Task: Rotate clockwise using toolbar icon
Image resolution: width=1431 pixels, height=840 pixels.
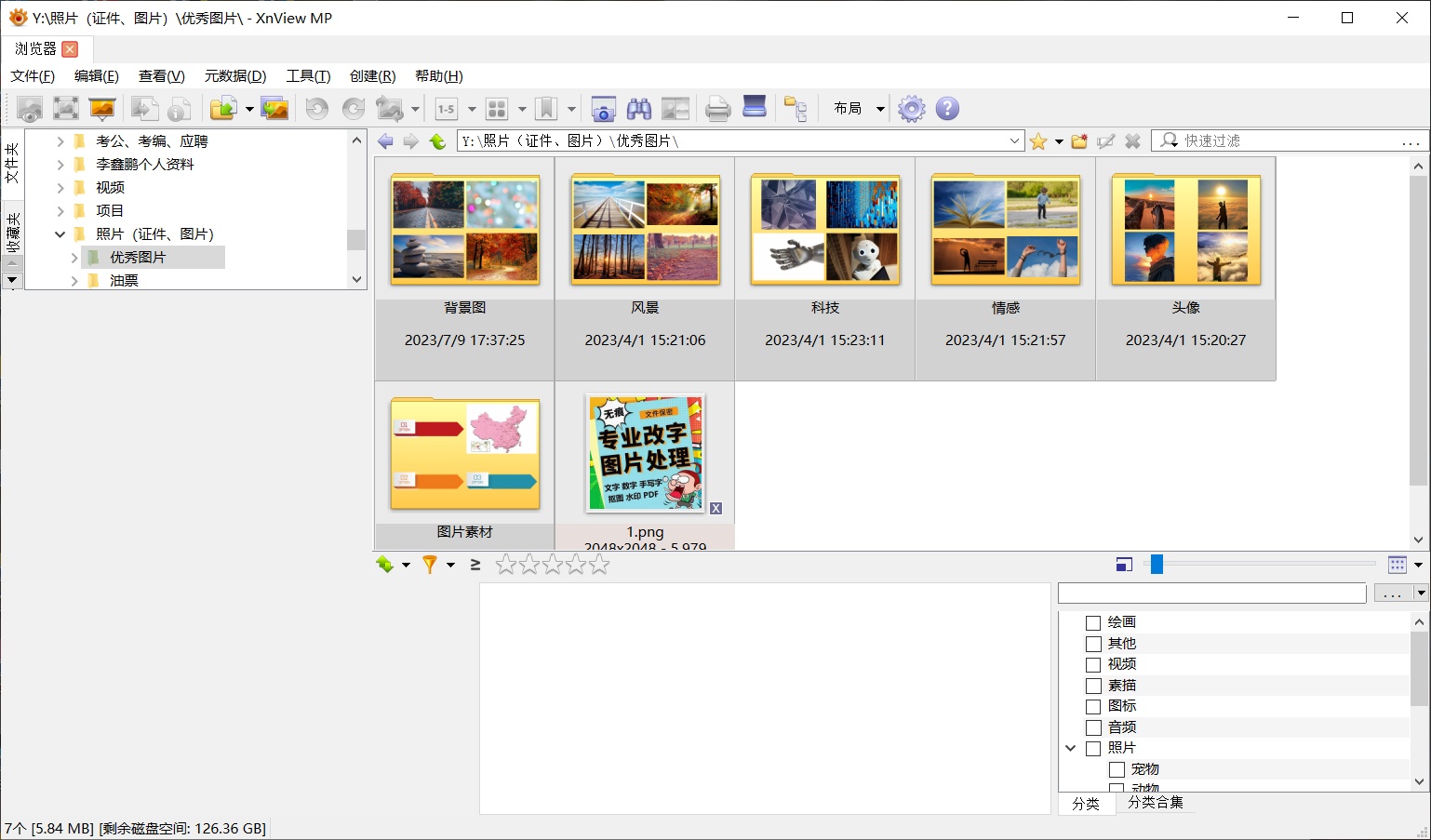Action: (x=354, y=109)
